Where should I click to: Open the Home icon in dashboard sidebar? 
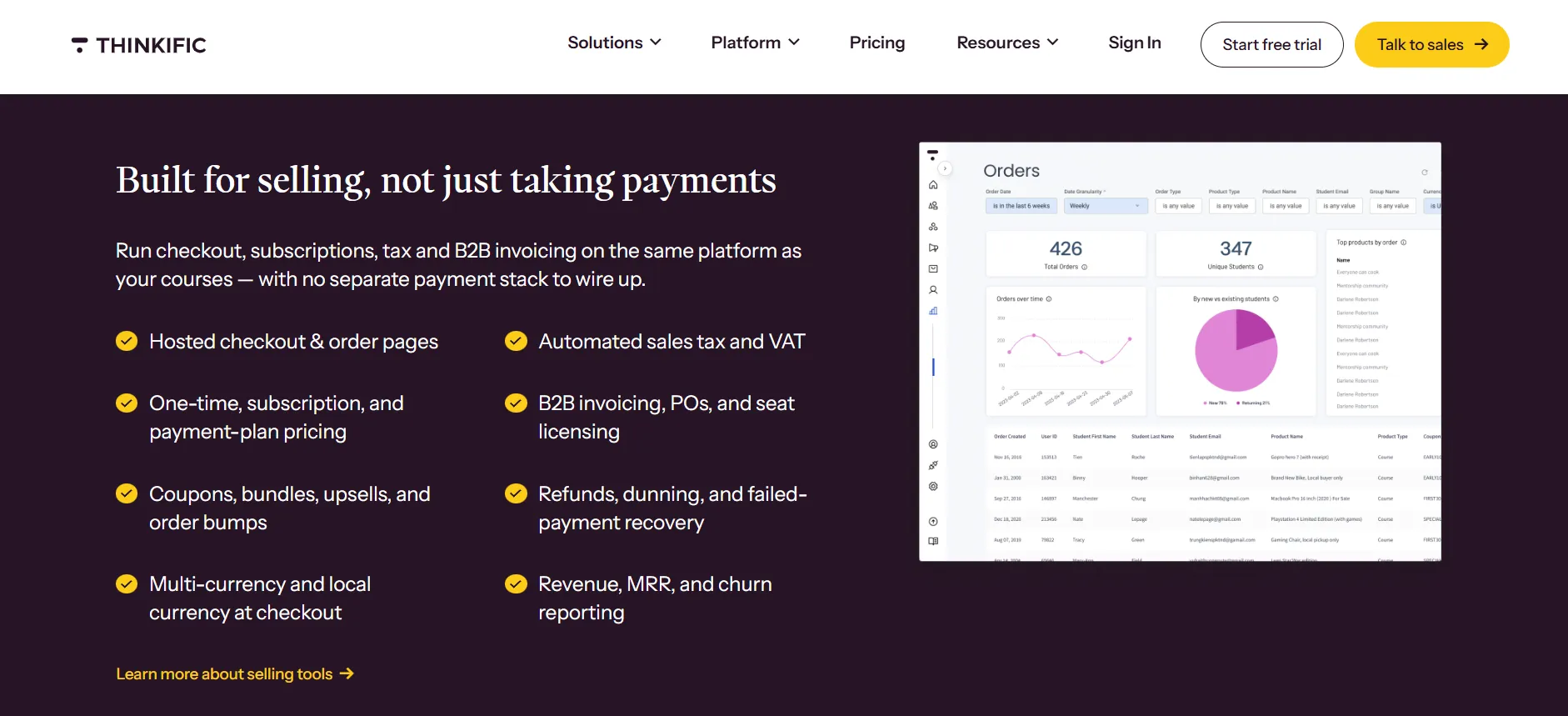933,185
